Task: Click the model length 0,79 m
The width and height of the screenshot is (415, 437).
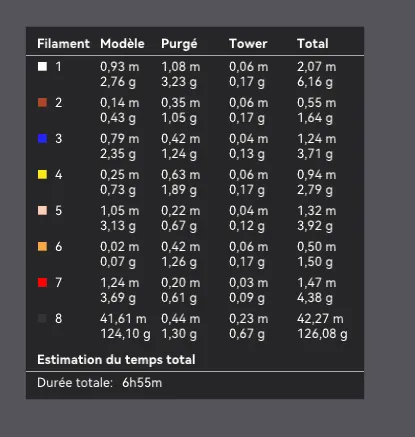Action: click(120, 139)
